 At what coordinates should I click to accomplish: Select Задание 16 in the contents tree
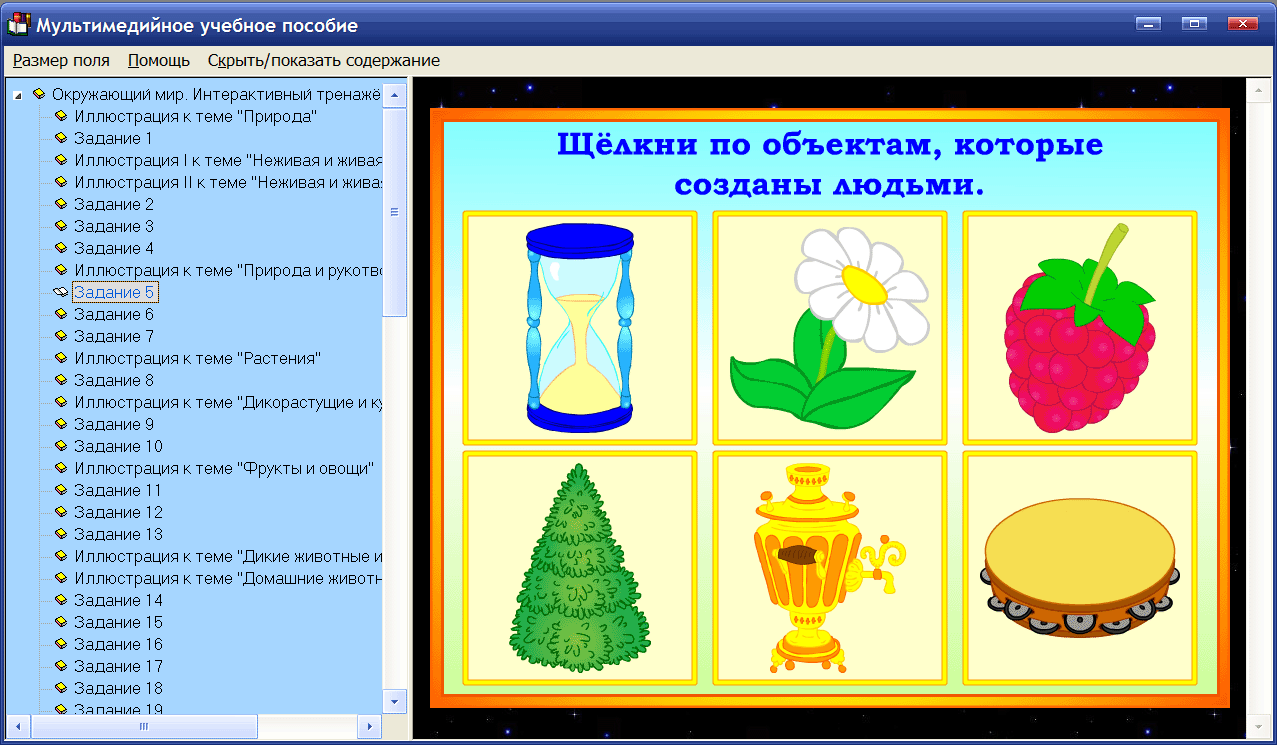(x=118, y=644)
